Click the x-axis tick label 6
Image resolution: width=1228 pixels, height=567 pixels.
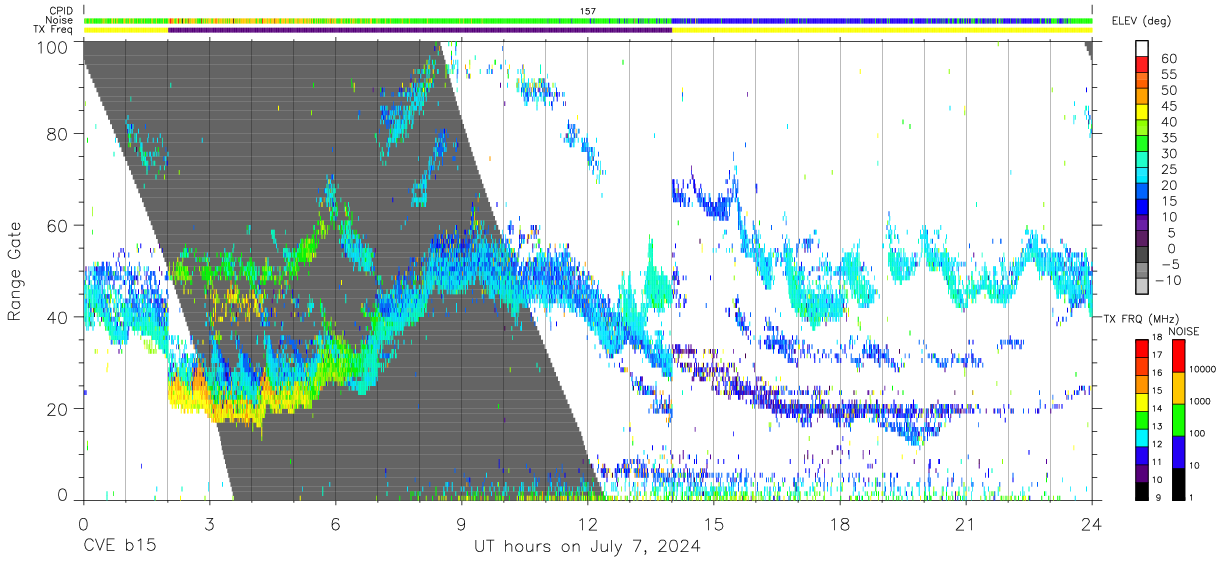coord(336,525)
